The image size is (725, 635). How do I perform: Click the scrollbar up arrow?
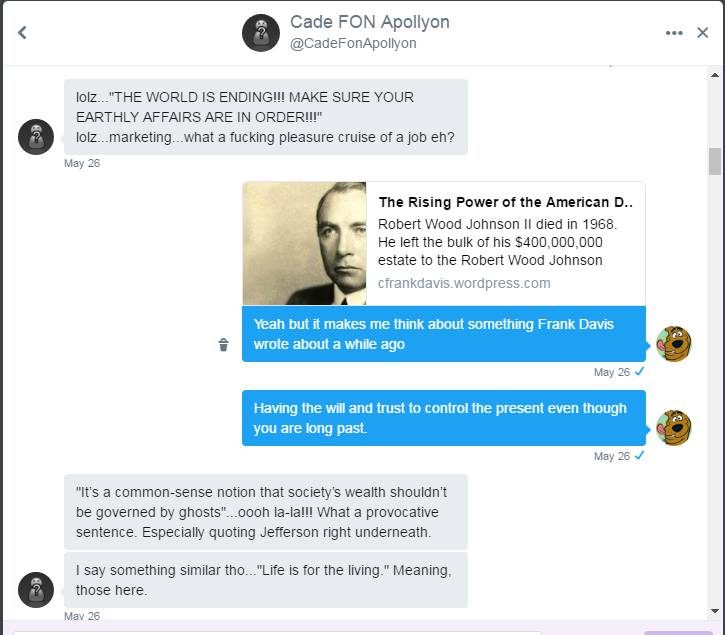[x=715, y=75]
